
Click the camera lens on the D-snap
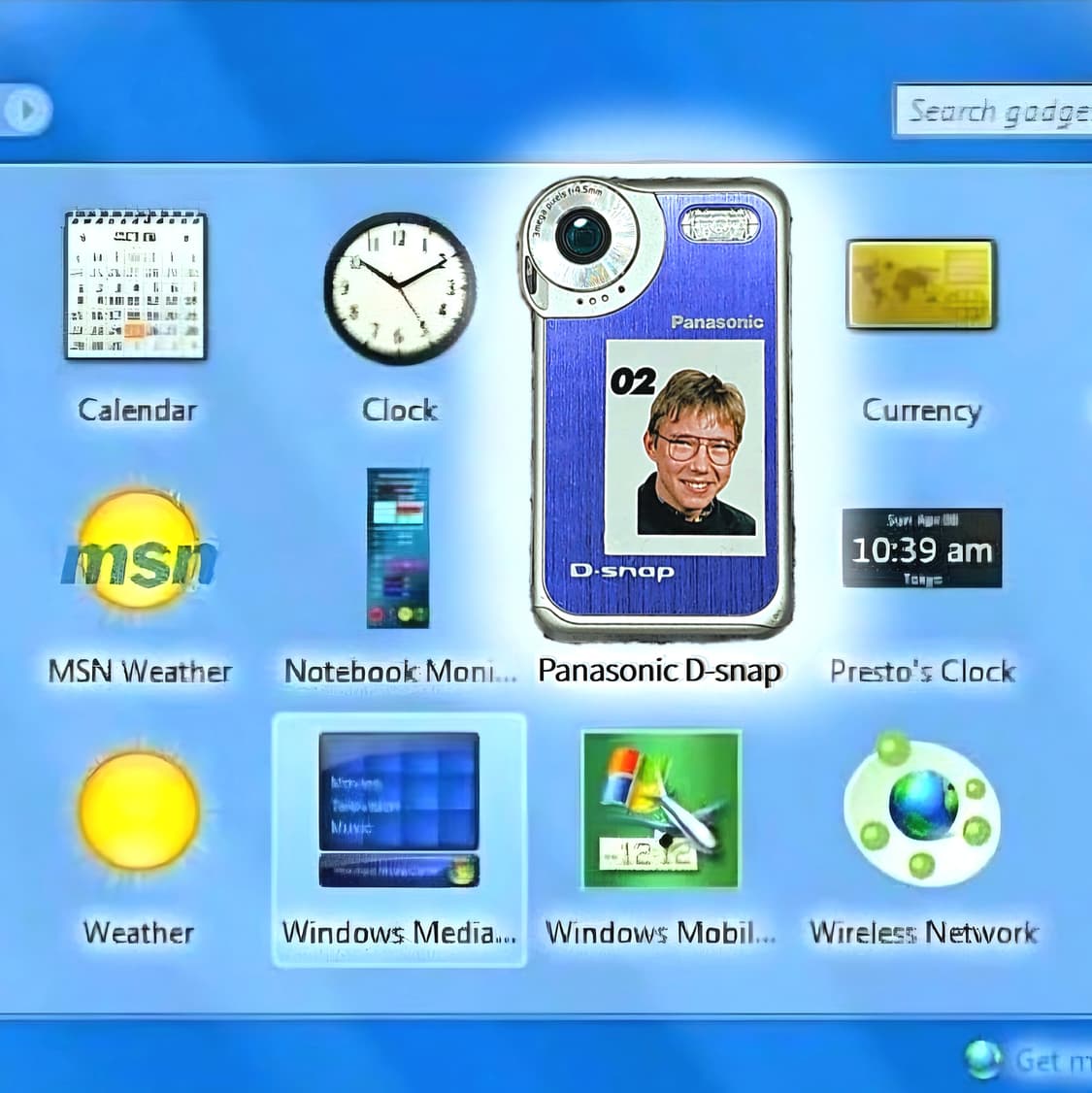tap(584, 237)
